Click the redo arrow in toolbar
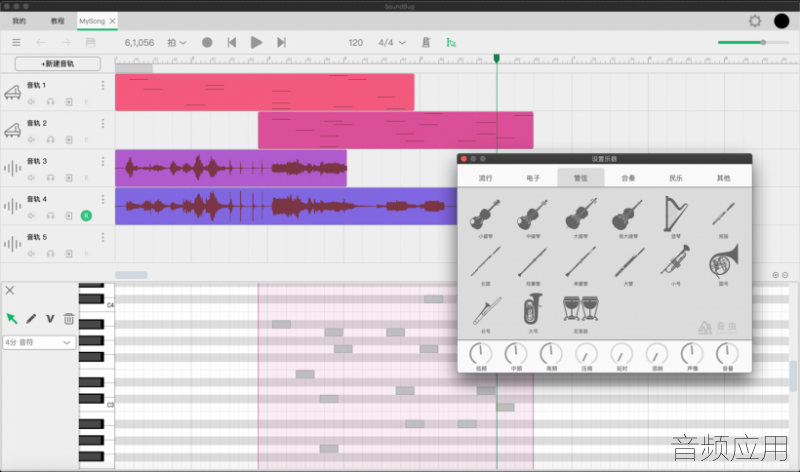Screen dimensions: 800x472 coord(66,42)
